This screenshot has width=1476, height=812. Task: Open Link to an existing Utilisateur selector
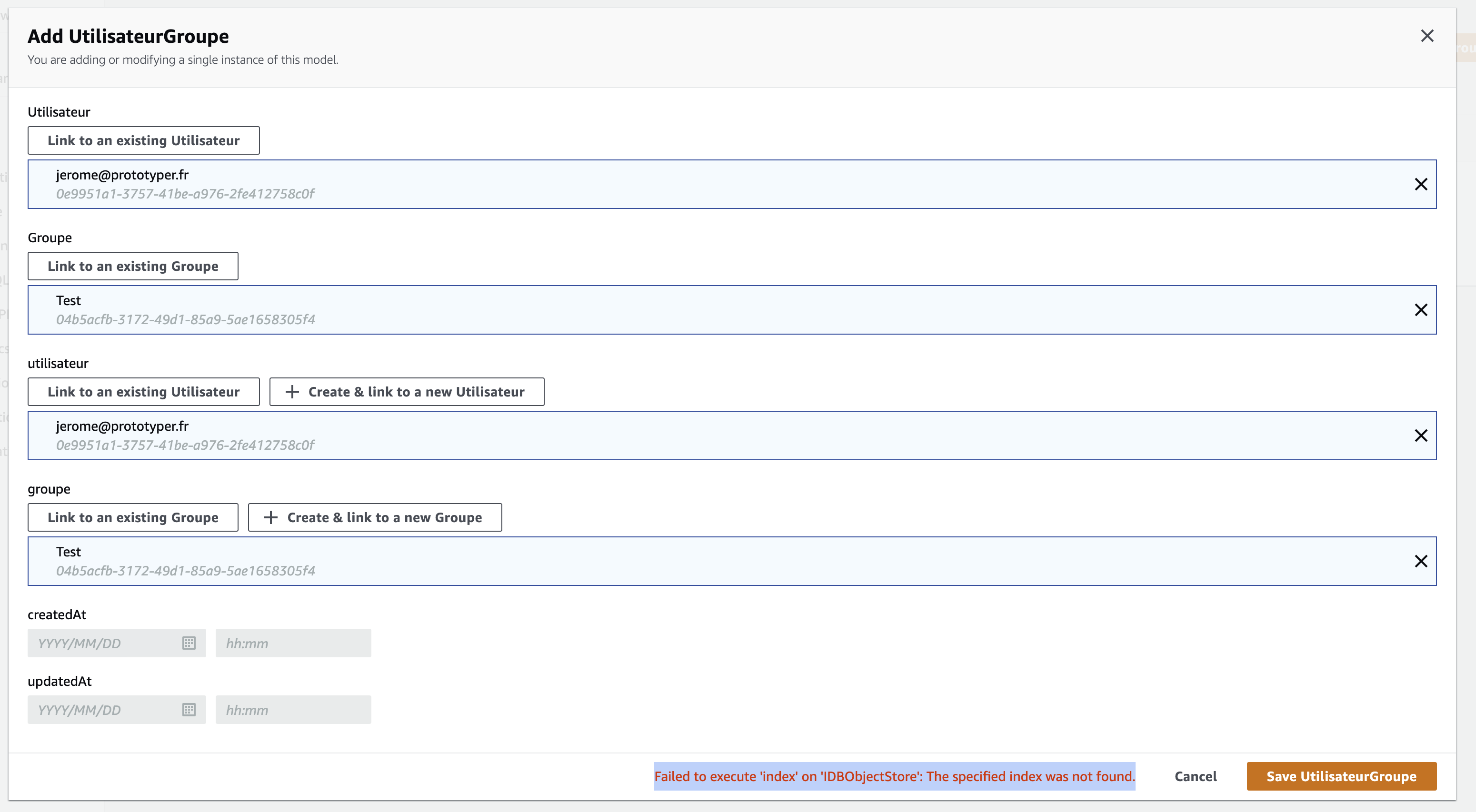point(143,140)
